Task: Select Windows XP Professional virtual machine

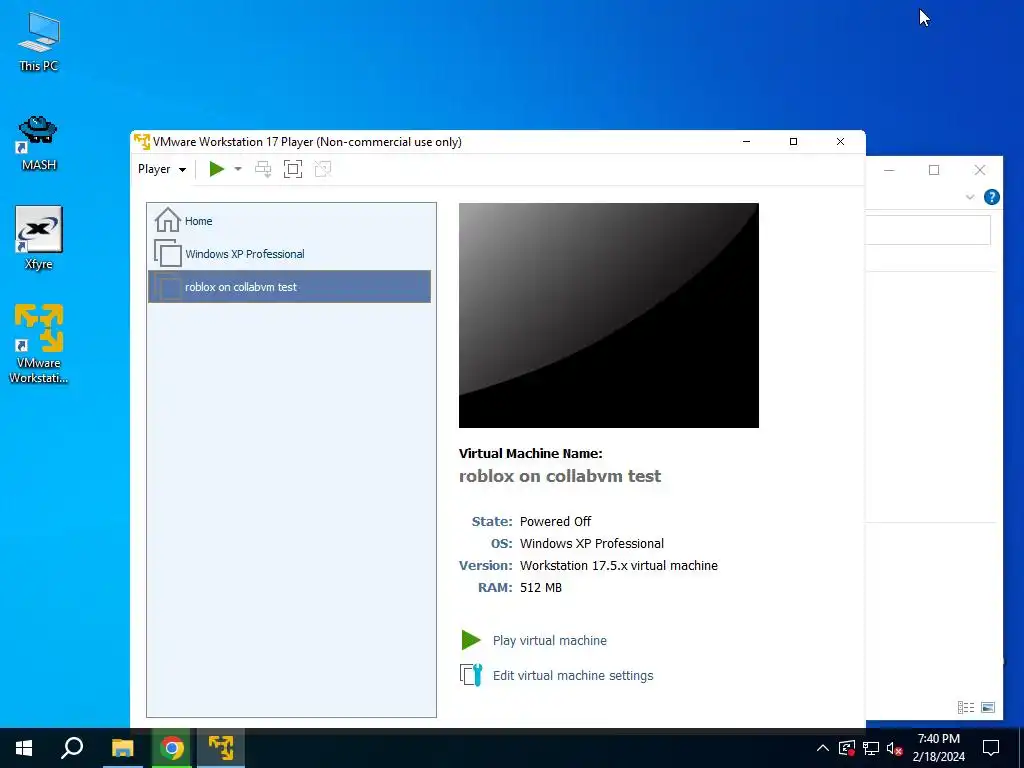Action: 289,254
